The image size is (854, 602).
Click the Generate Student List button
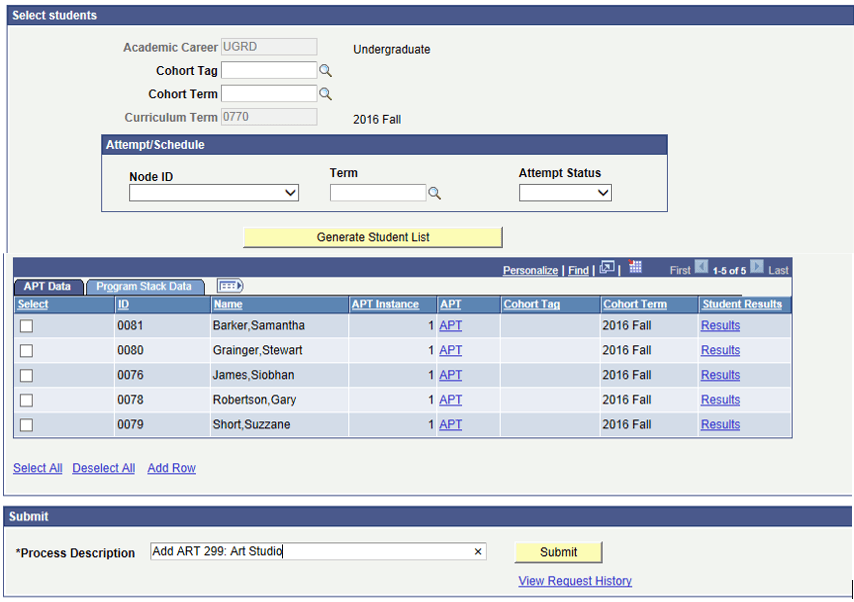[x=372, y=237]
